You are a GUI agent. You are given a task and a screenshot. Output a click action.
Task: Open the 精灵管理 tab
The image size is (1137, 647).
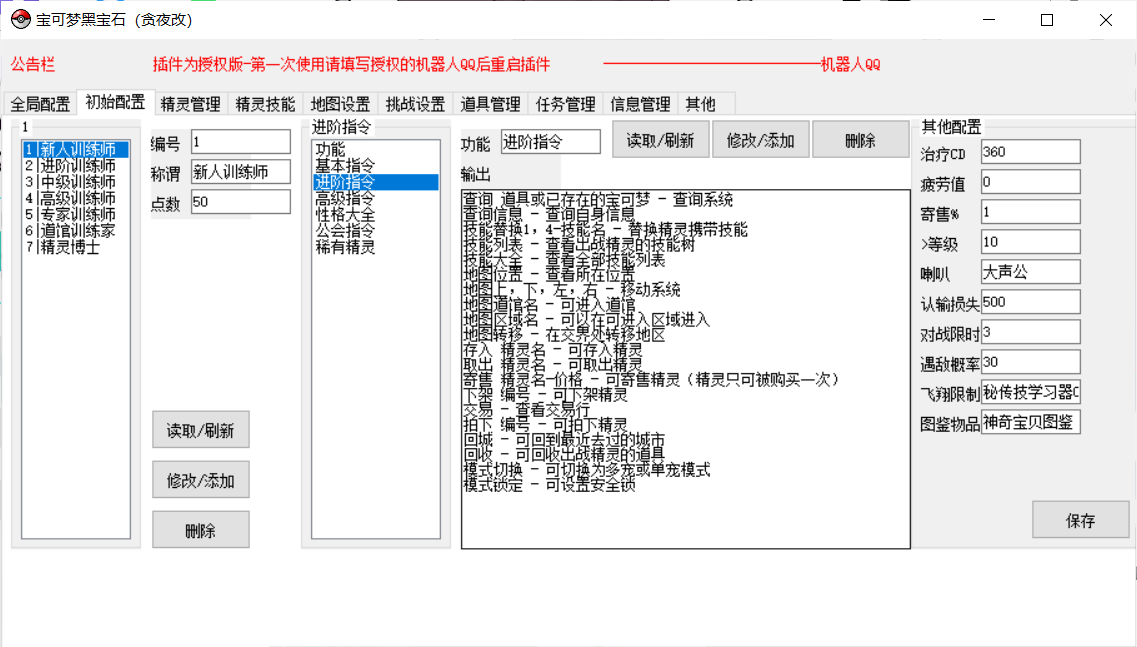(190, 104)
